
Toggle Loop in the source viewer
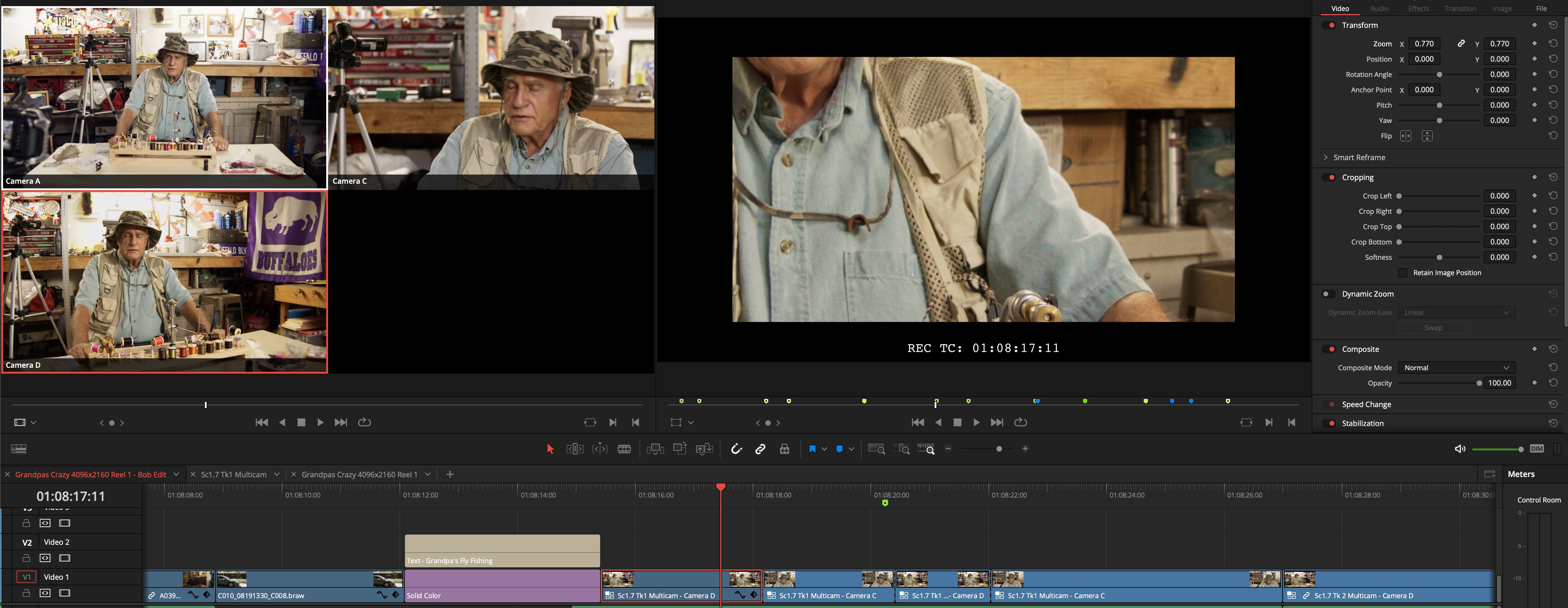364,423
